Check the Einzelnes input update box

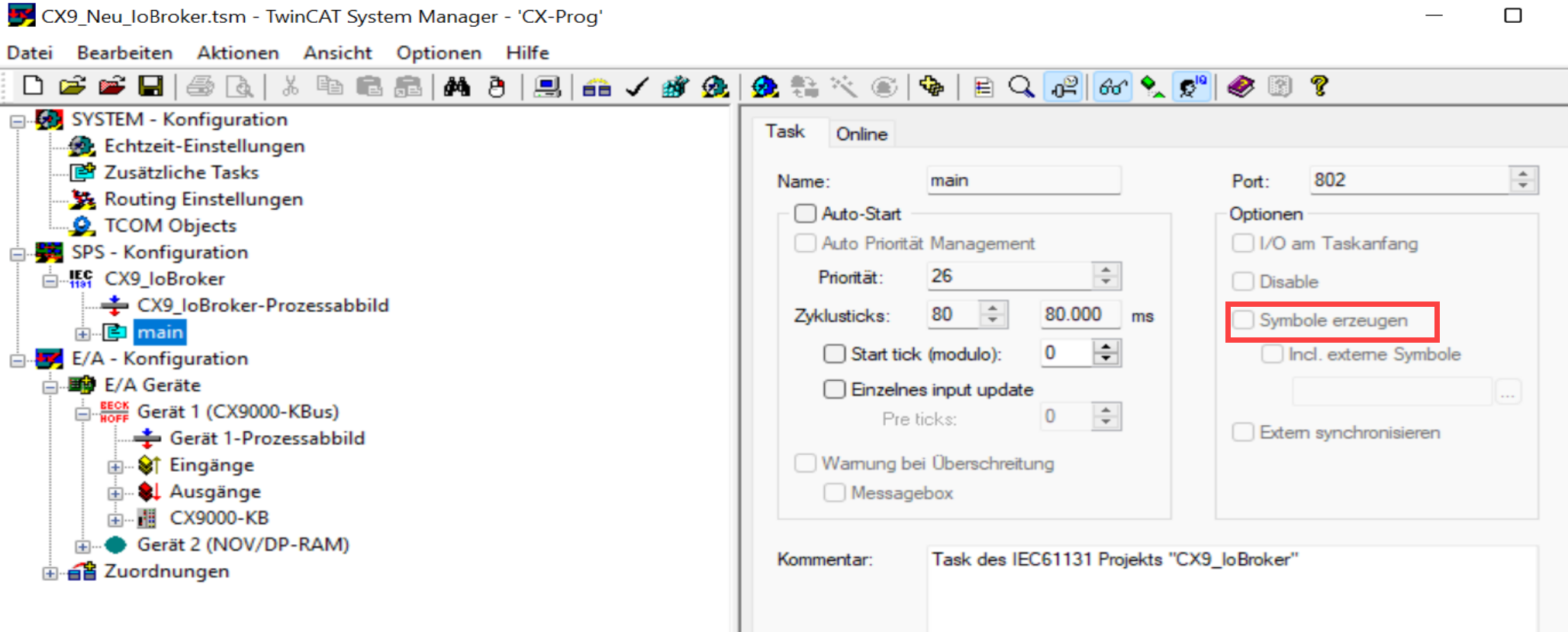click(835, 389)
